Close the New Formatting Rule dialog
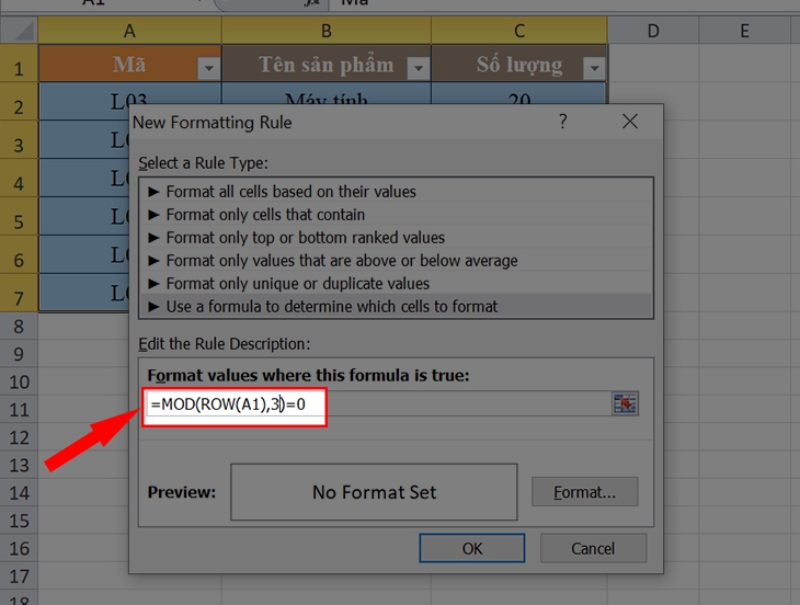800x605 pixels. (x=629, y=122)
